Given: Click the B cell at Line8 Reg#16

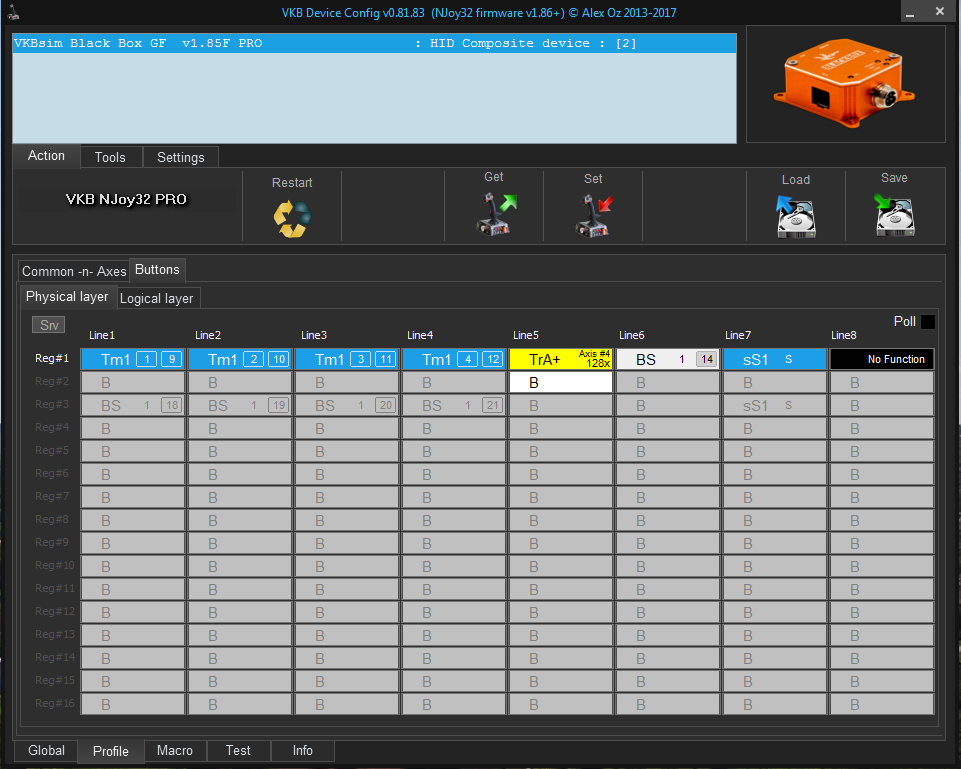Looking at the screenshot, I should click(882, 704).
